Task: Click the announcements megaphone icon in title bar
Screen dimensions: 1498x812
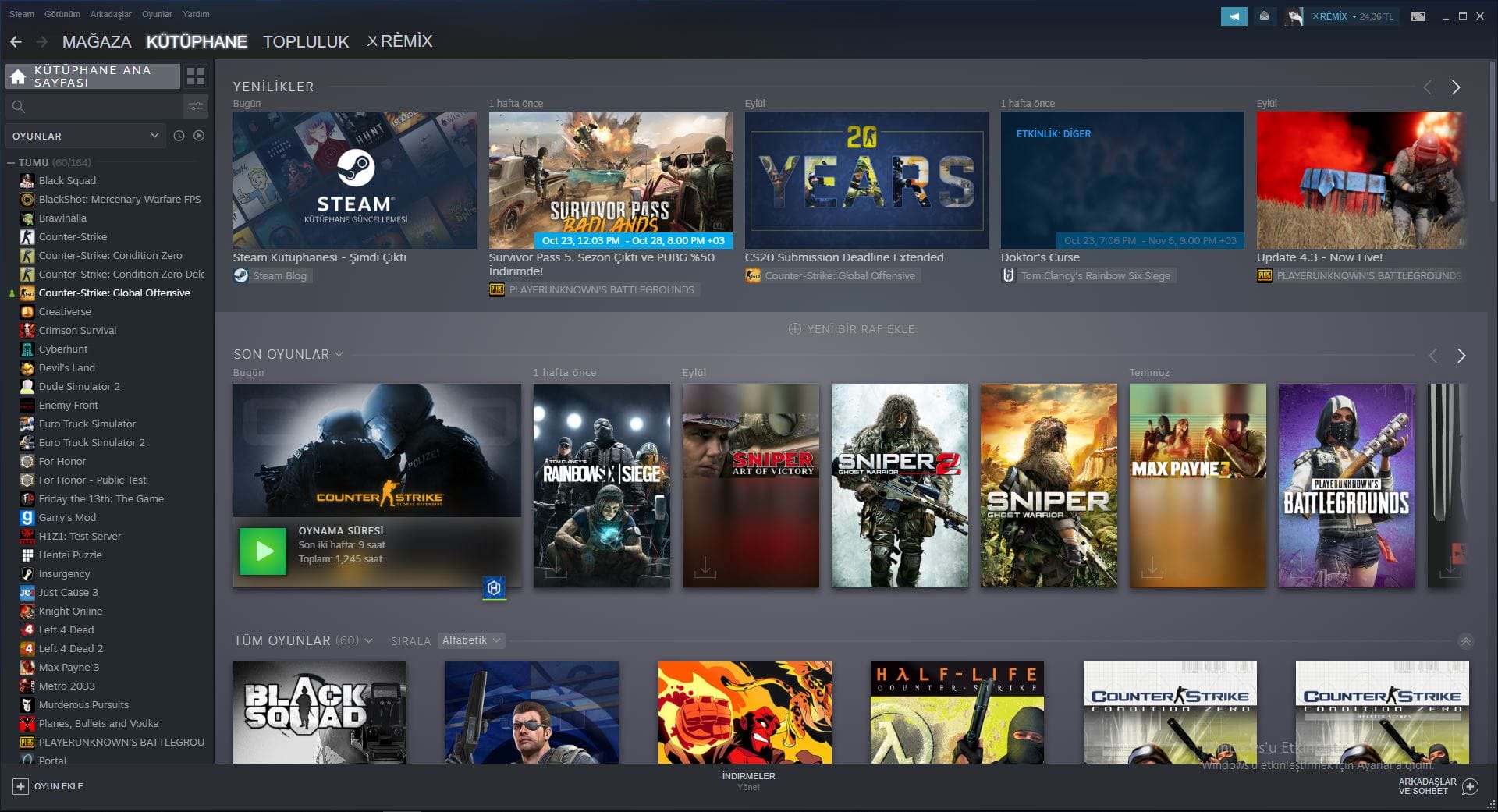Action: [x=1234, y=16]
